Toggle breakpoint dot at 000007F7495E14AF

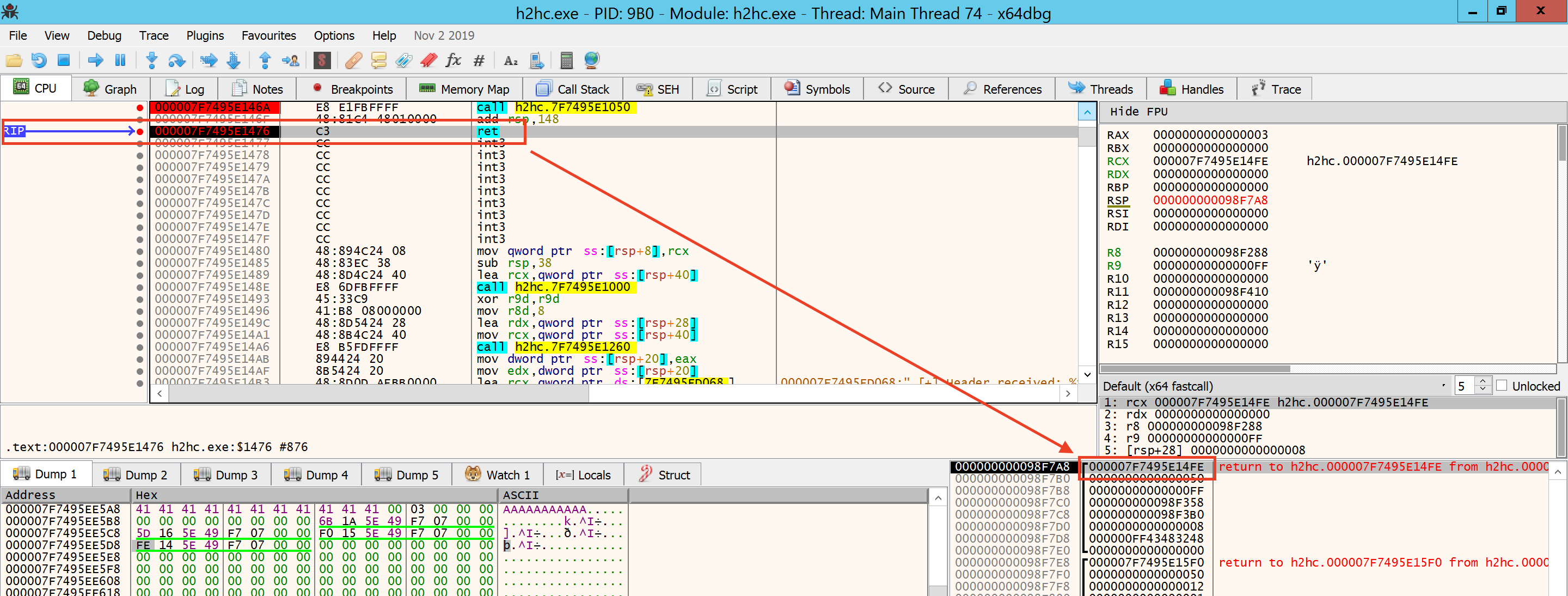tap(140, 372)
